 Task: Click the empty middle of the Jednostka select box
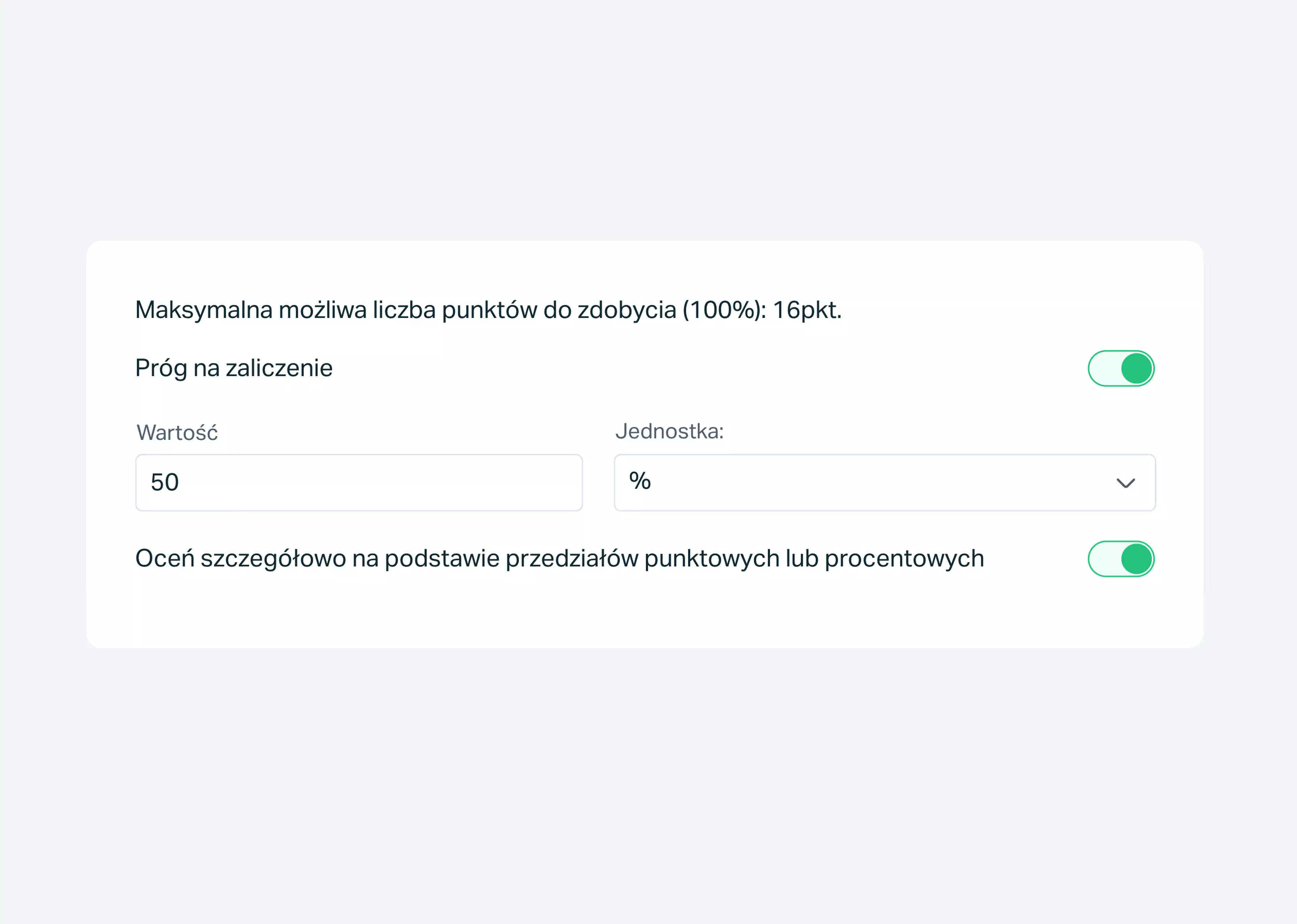click(882, 482)
